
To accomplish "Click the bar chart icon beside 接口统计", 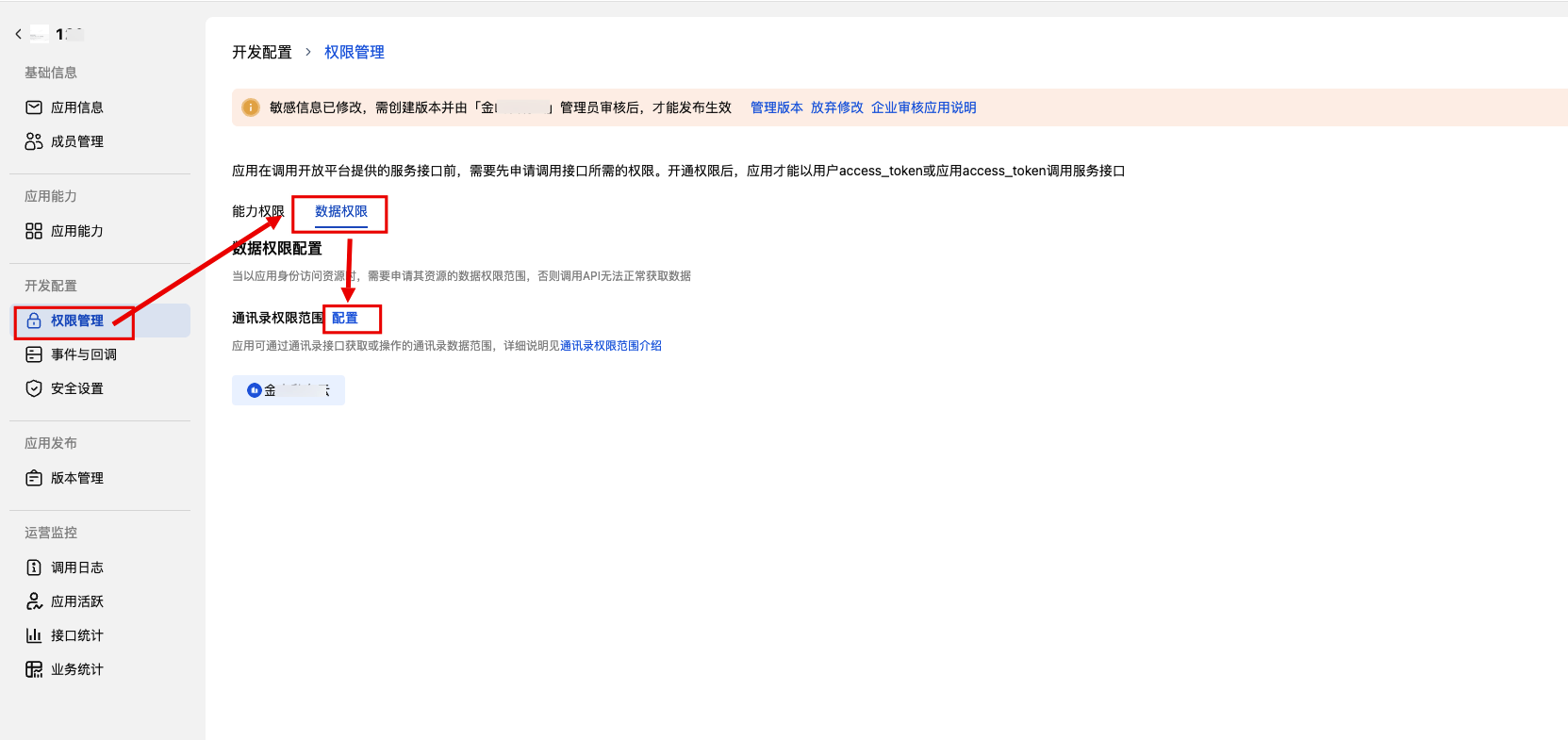I will 34,635.
